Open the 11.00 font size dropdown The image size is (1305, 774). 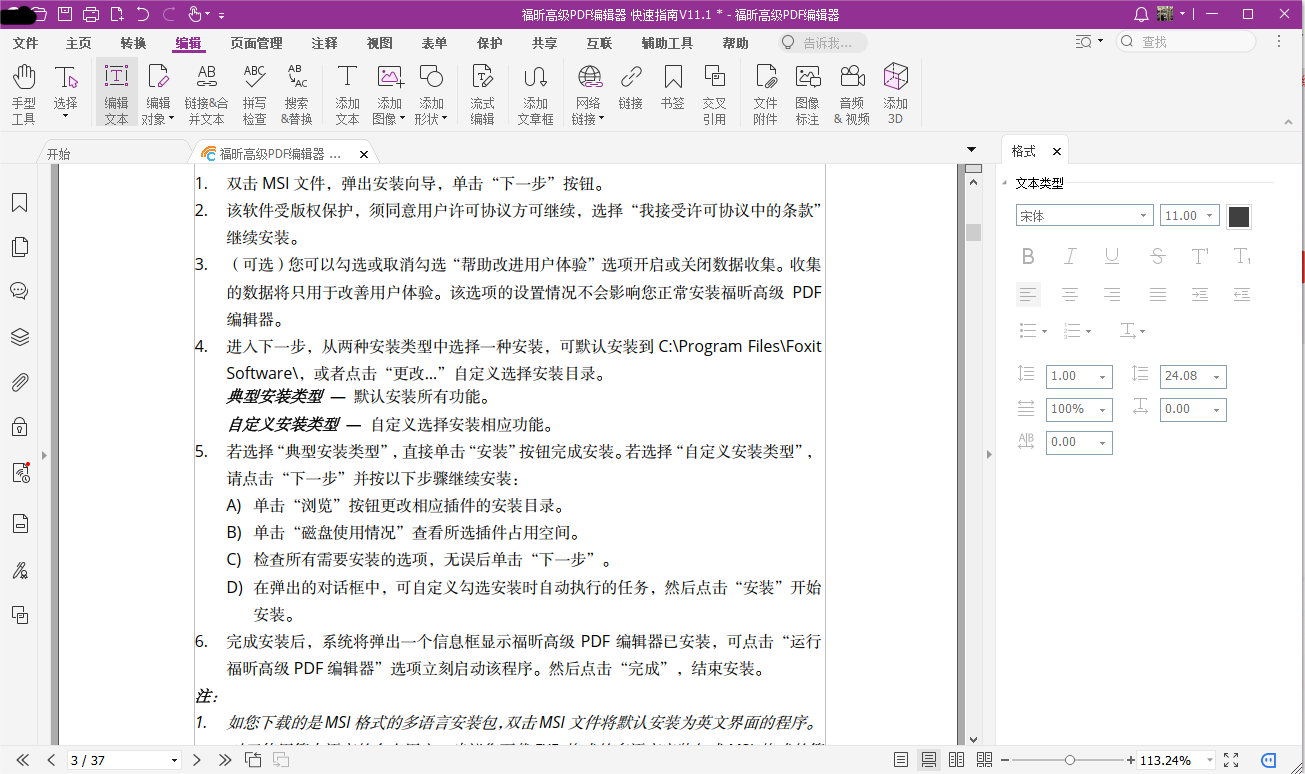(1209, 216)
